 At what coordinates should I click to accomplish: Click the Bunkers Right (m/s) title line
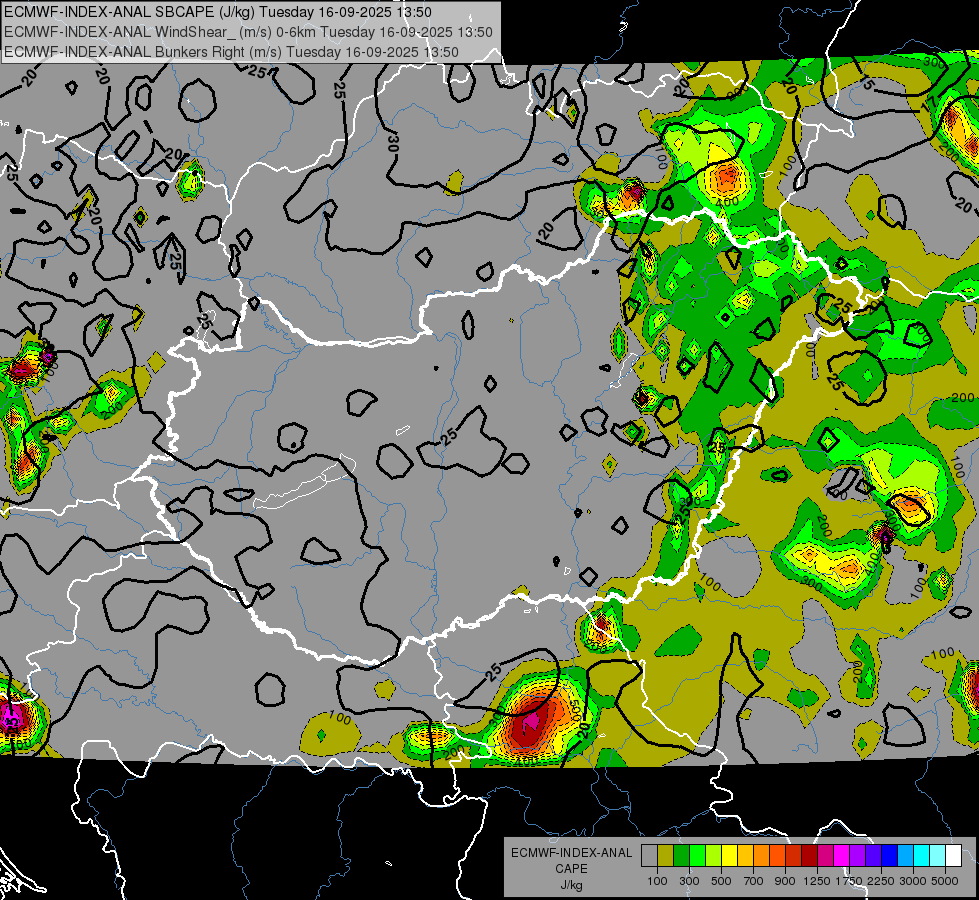[231, 52]
